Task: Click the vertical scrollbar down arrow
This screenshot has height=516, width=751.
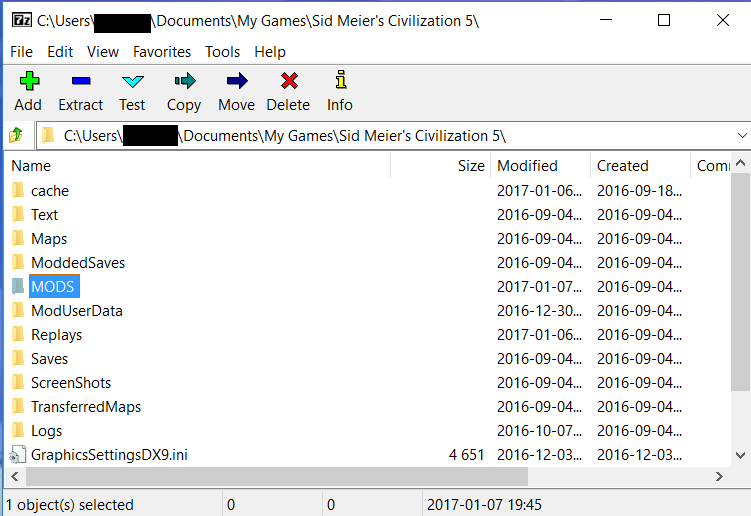Action: (x=740, y=455)
